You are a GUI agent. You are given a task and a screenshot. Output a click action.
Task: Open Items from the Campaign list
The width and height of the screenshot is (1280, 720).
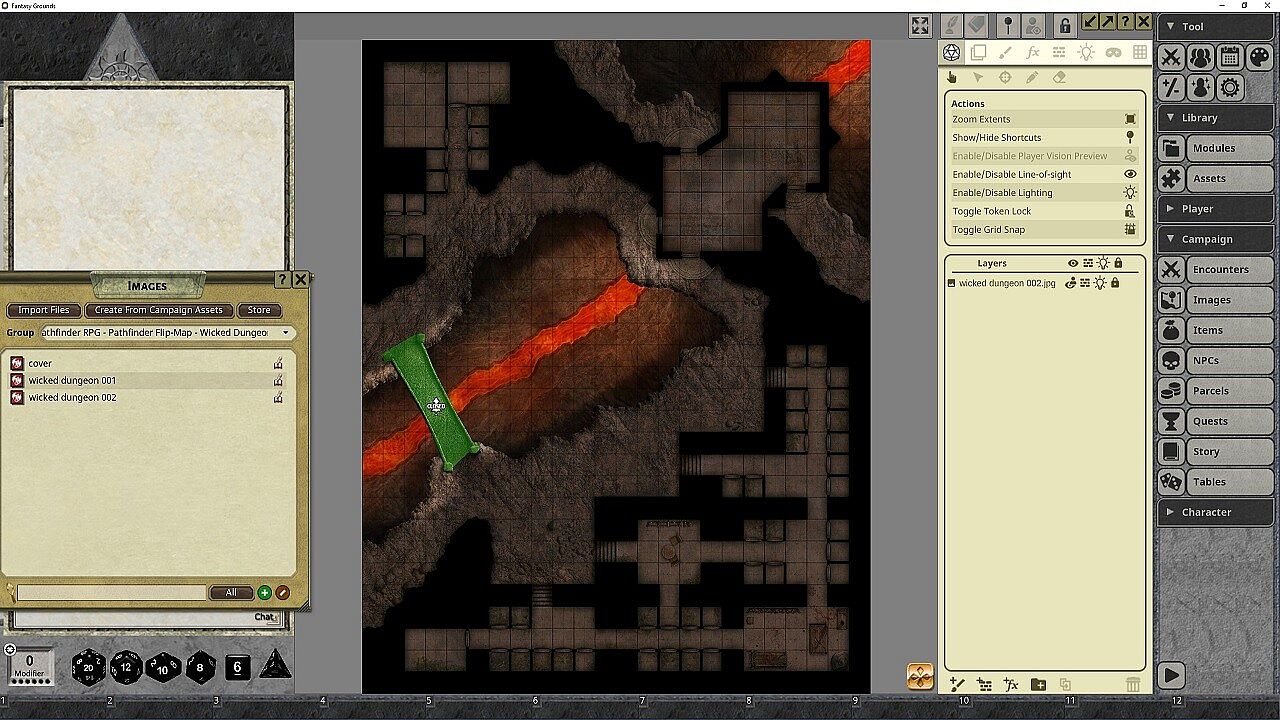coord(1215,330)
